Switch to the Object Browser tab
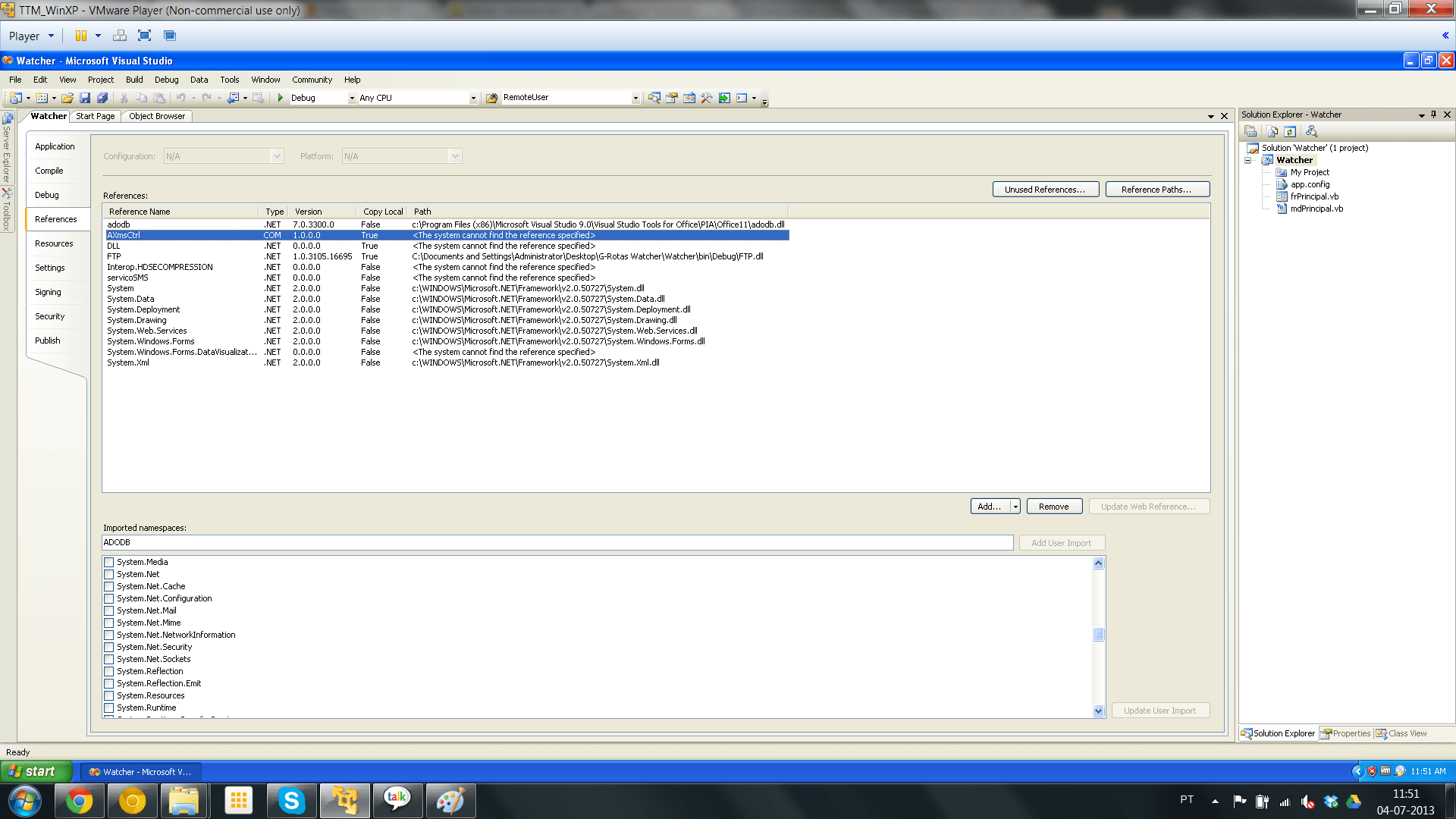The width and height of the screenshot is (1456, 819). (x=157, y=117)
